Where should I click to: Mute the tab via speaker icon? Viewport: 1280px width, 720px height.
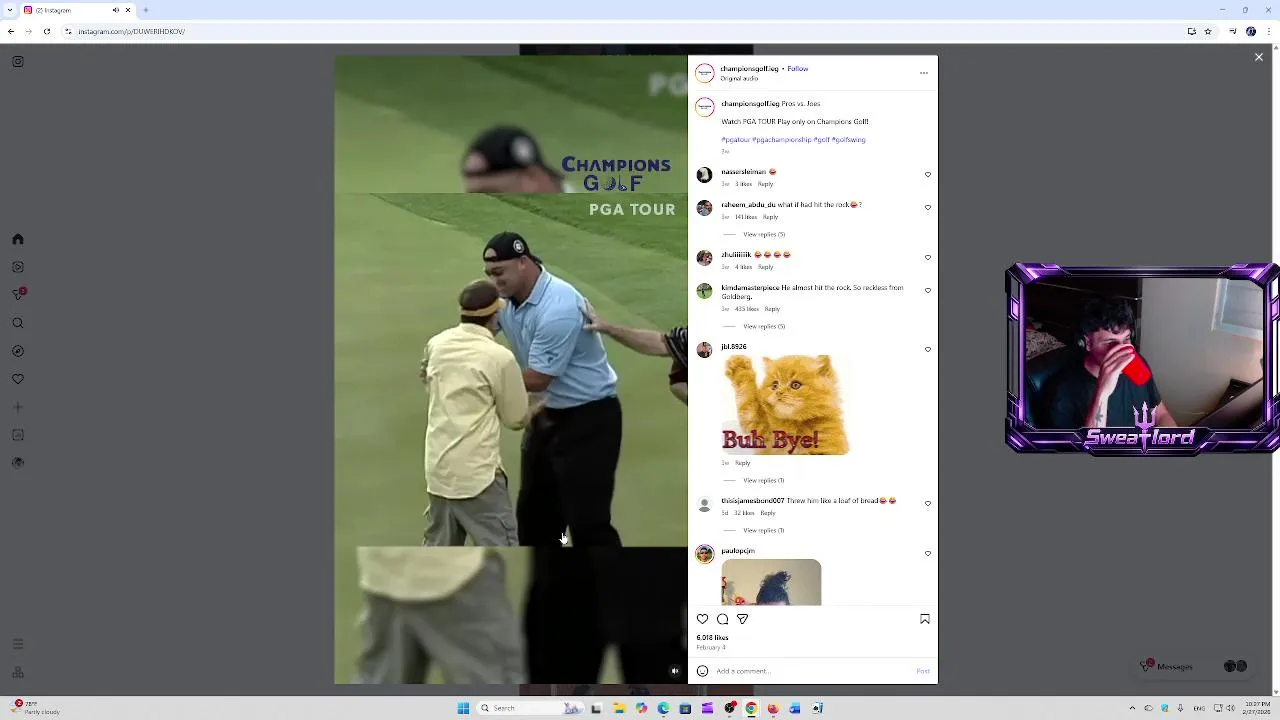tap(116, 10)
